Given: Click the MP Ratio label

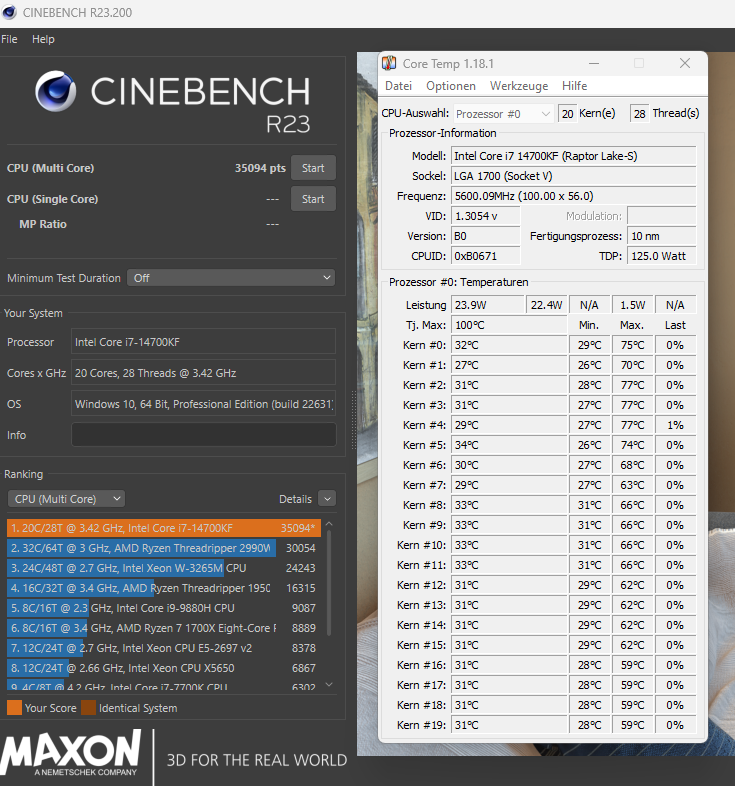Looking at the screenshot, I should coord(43,224).
